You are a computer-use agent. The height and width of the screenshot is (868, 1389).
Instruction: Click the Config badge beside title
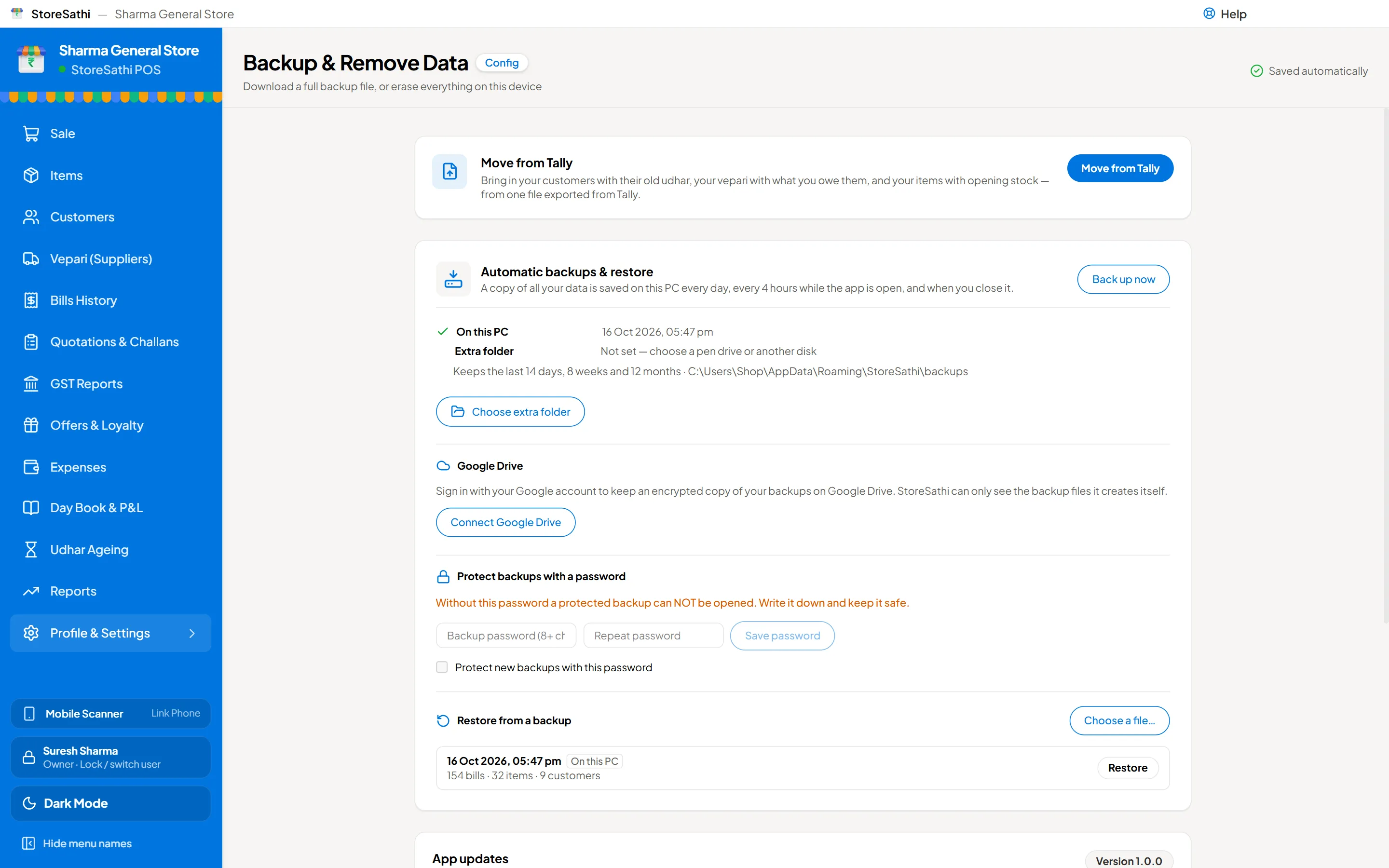coord(502,63)
